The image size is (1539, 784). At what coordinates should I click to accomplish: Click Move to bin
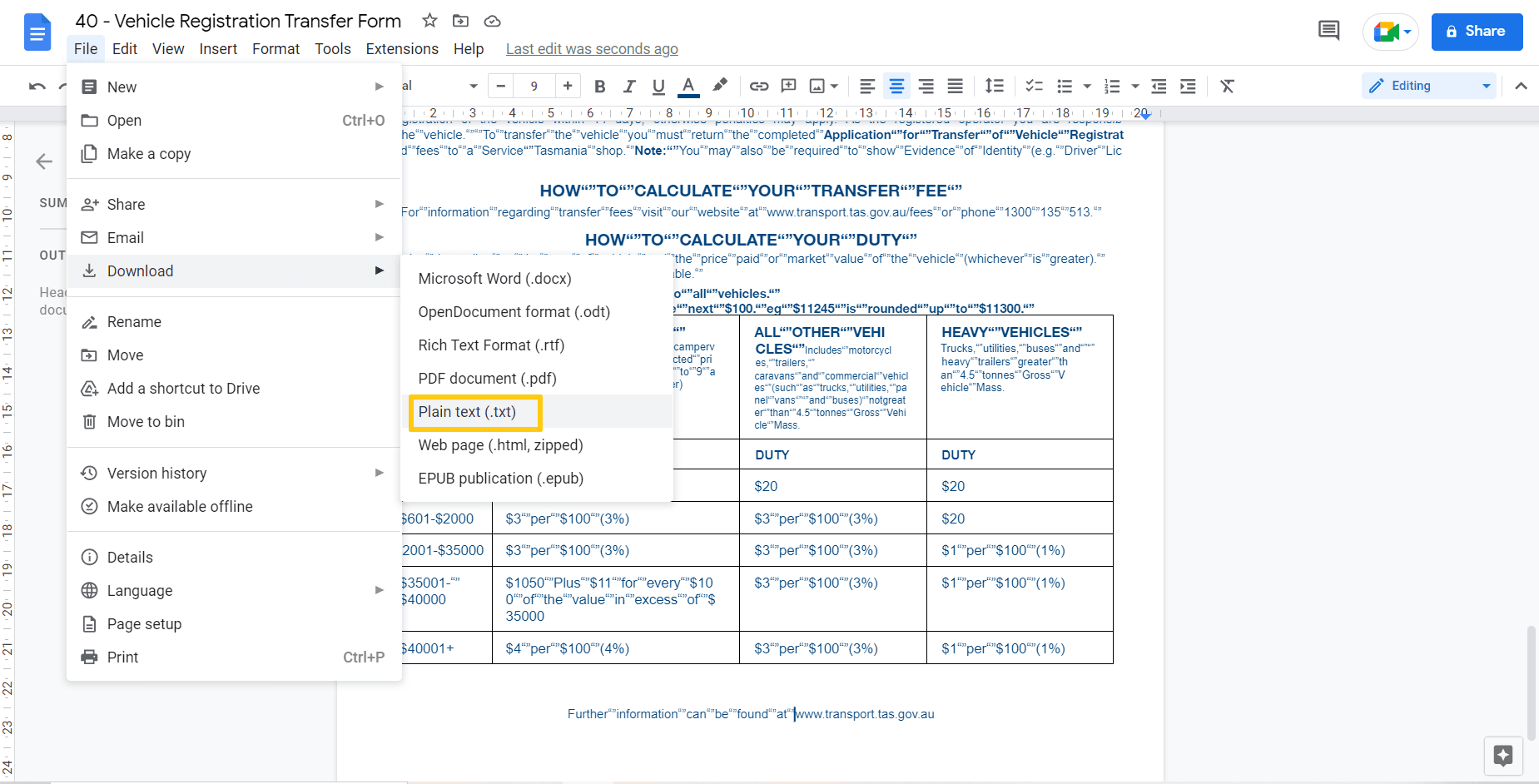click(234, 421)
